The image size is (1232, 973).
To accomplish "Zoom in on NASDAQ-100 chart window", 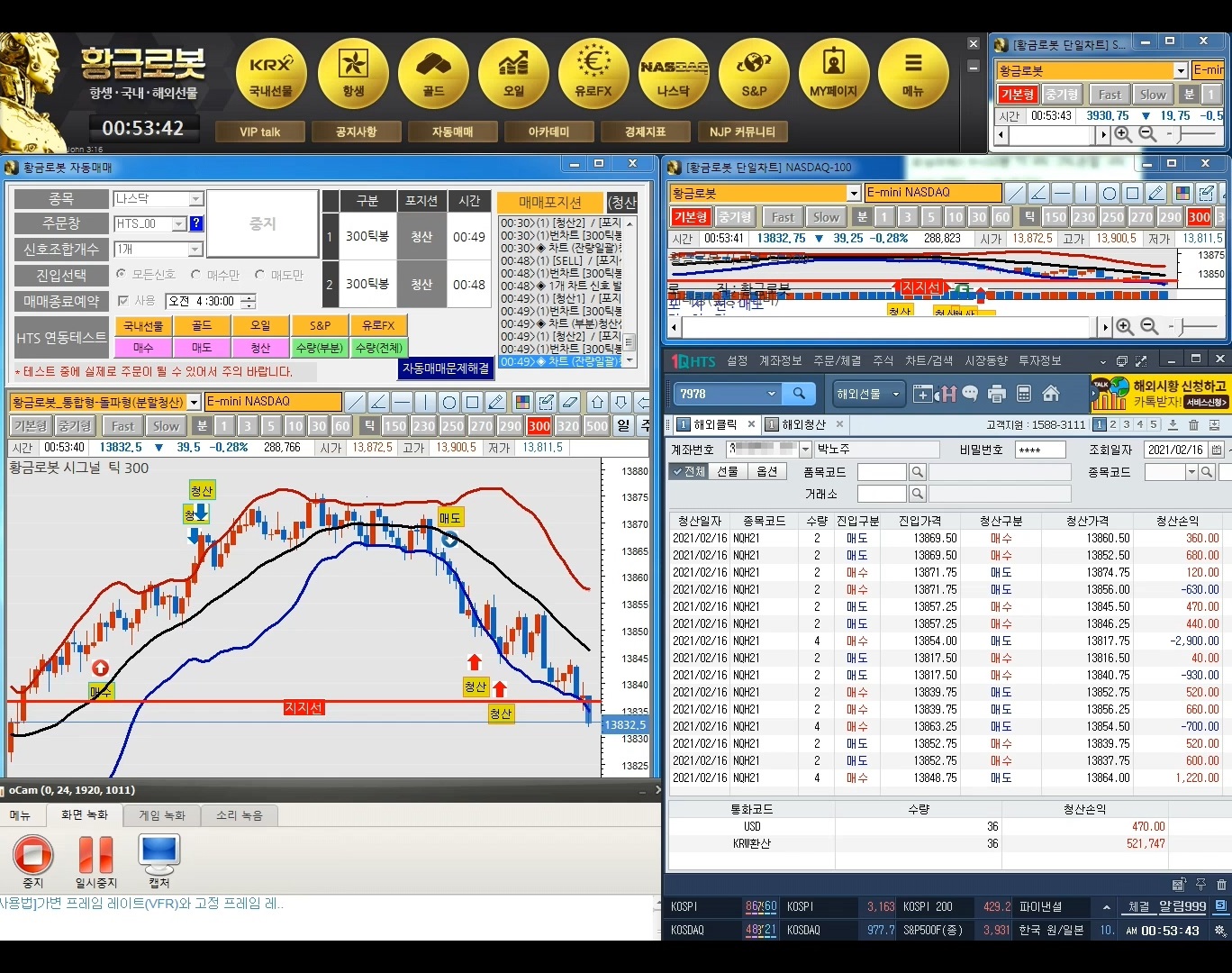I will 1125,327.
